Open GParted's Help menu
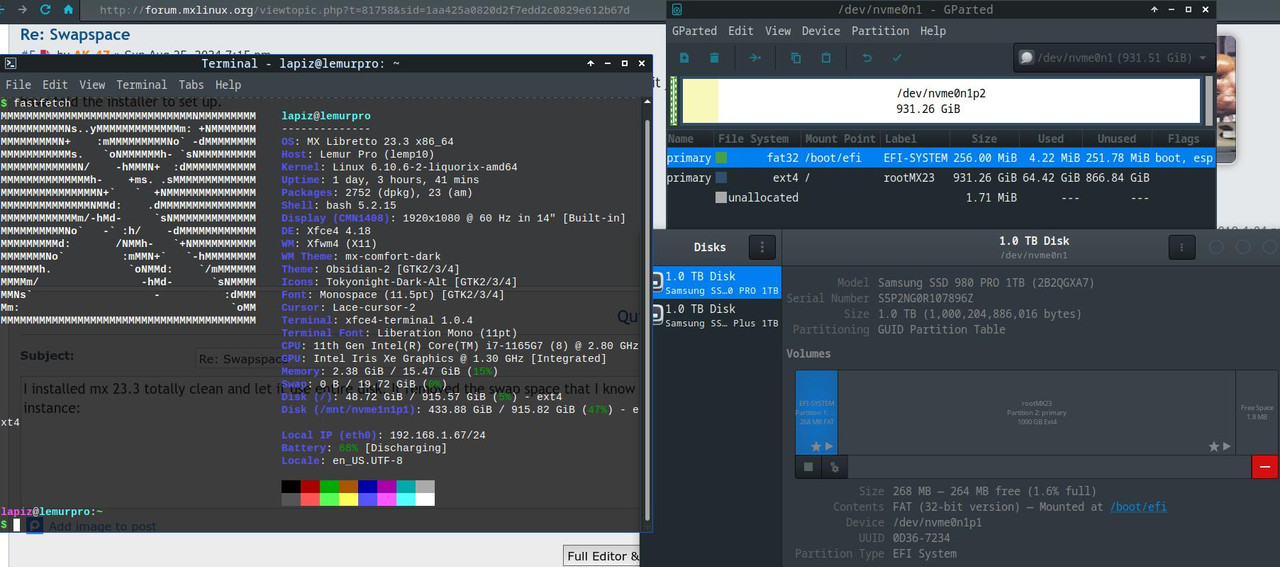 tap(933, 31)
